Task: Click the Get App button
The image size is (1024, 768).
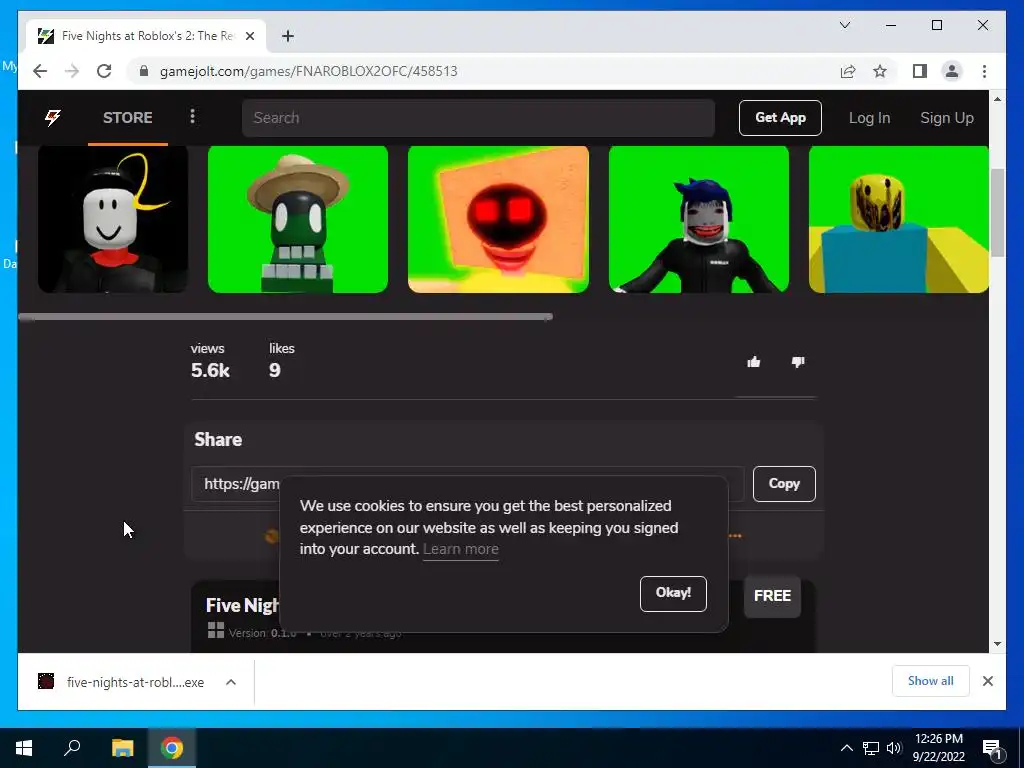Action: point(780,118)
